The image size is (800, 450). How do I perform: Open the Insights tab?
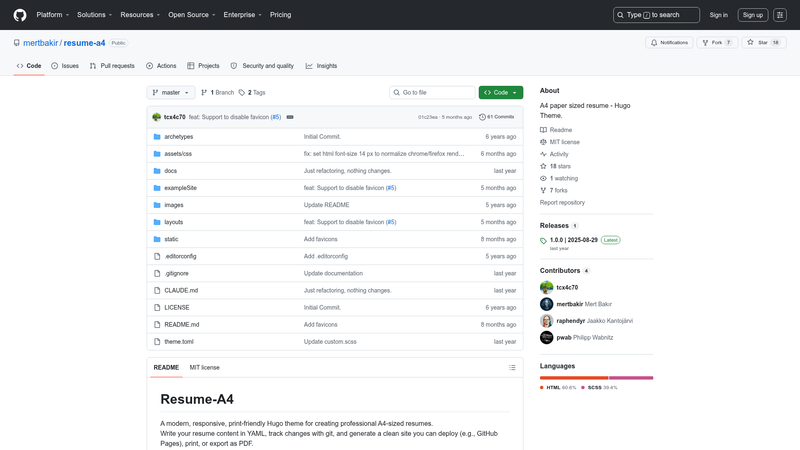pyautogui.click(x=321, y=66)
